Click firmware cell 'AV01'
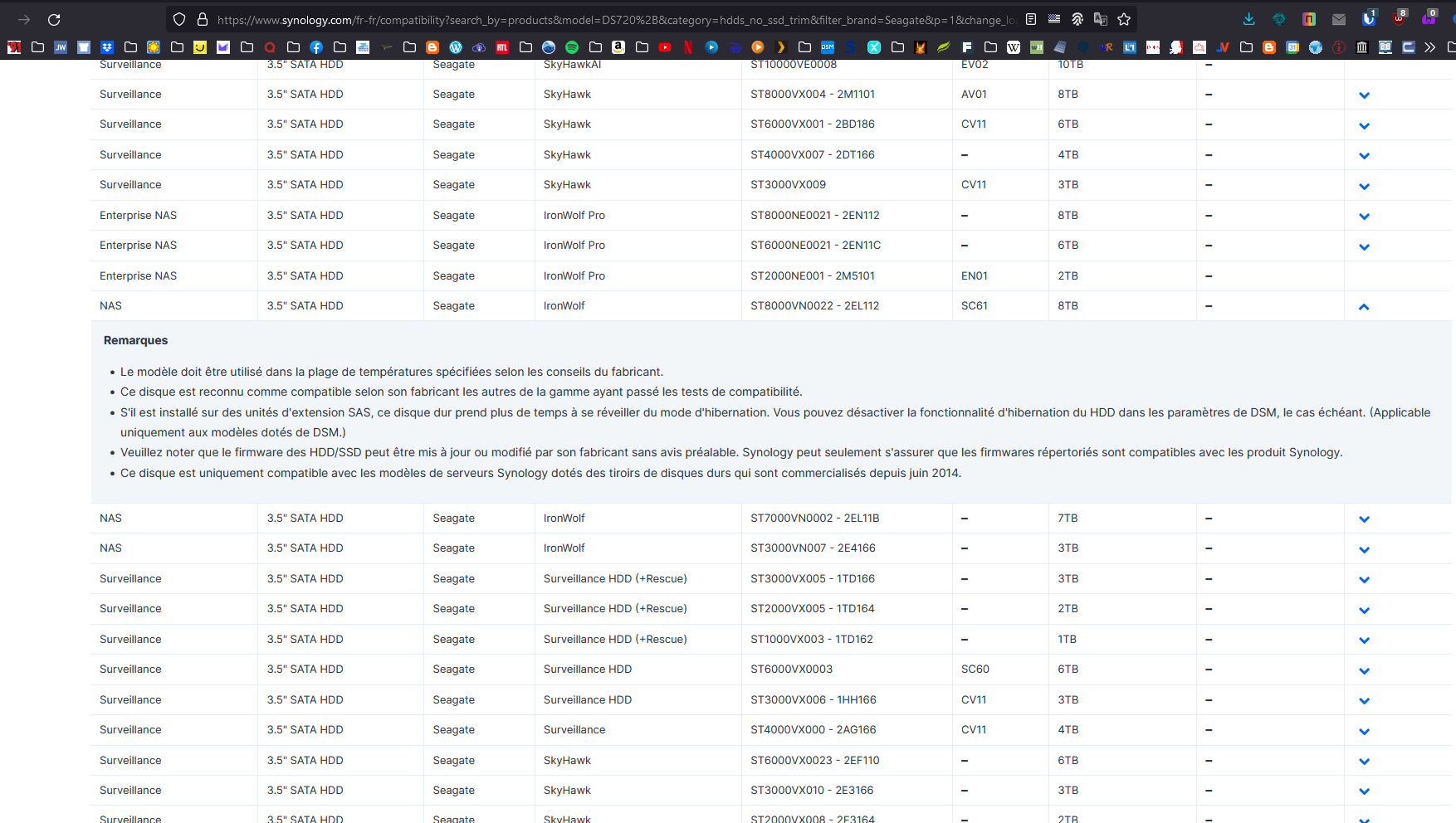This screenshot has height=823, width=1456. tap(974, 94)
